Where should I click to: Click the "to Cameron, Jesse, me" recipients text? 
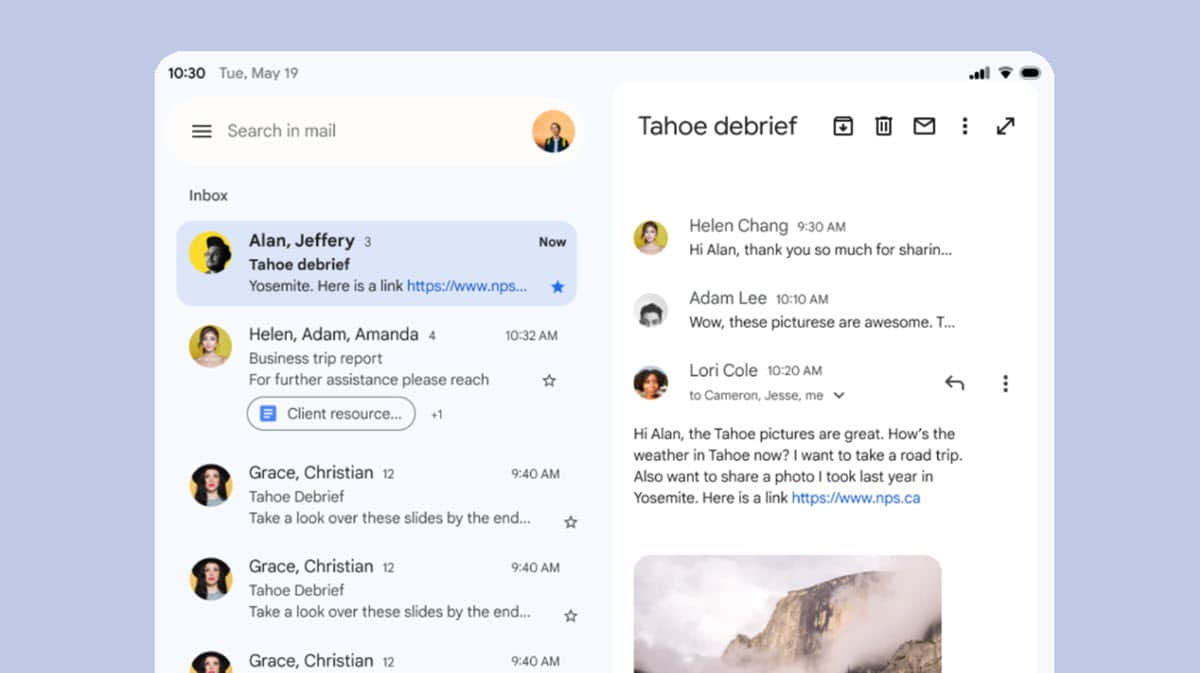pyautogui.click(x=756, y=395)
